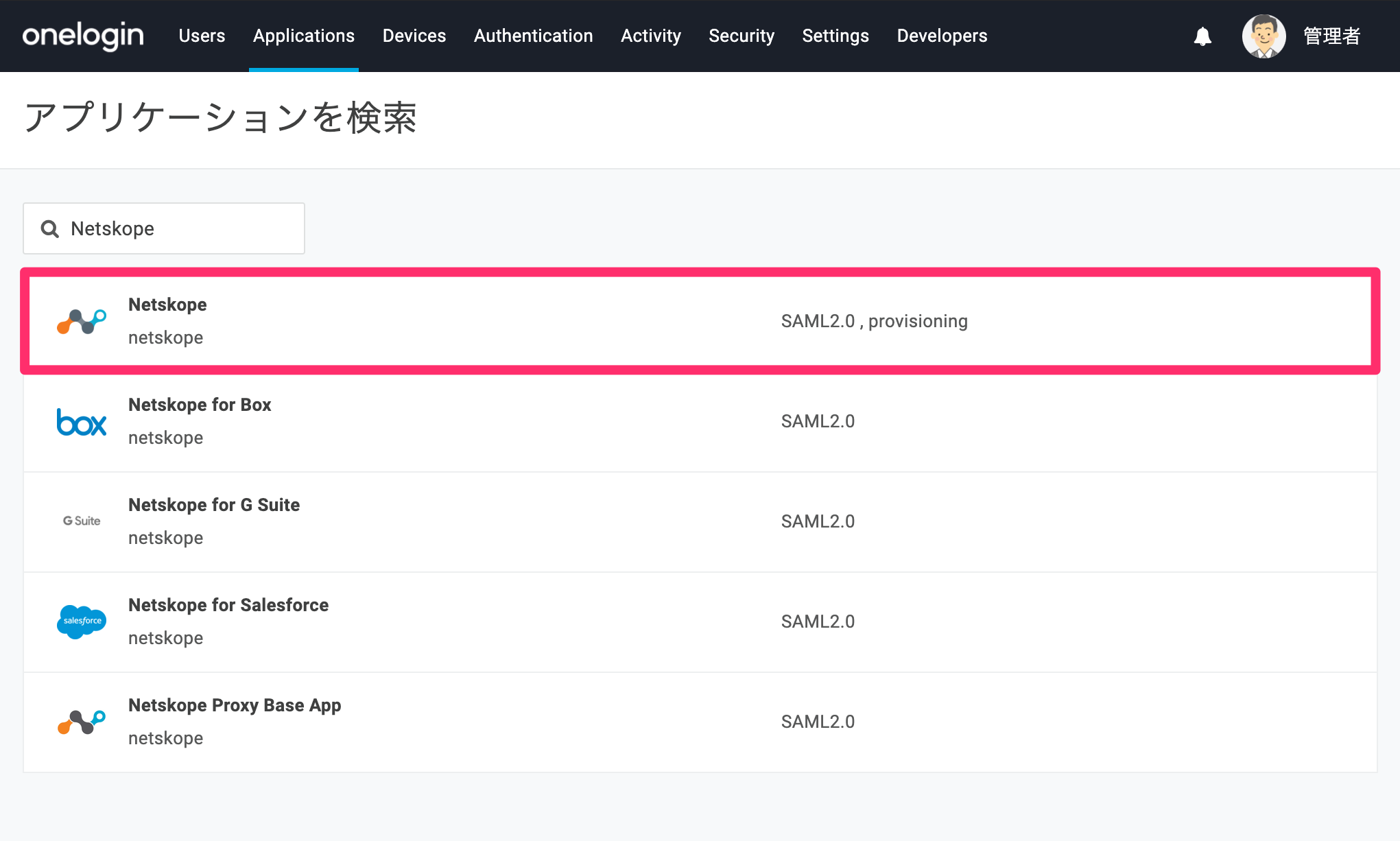Open the Activity menu
Image resolution: width=1400 pixels, height=841 pixels.
tap(651, 36)
